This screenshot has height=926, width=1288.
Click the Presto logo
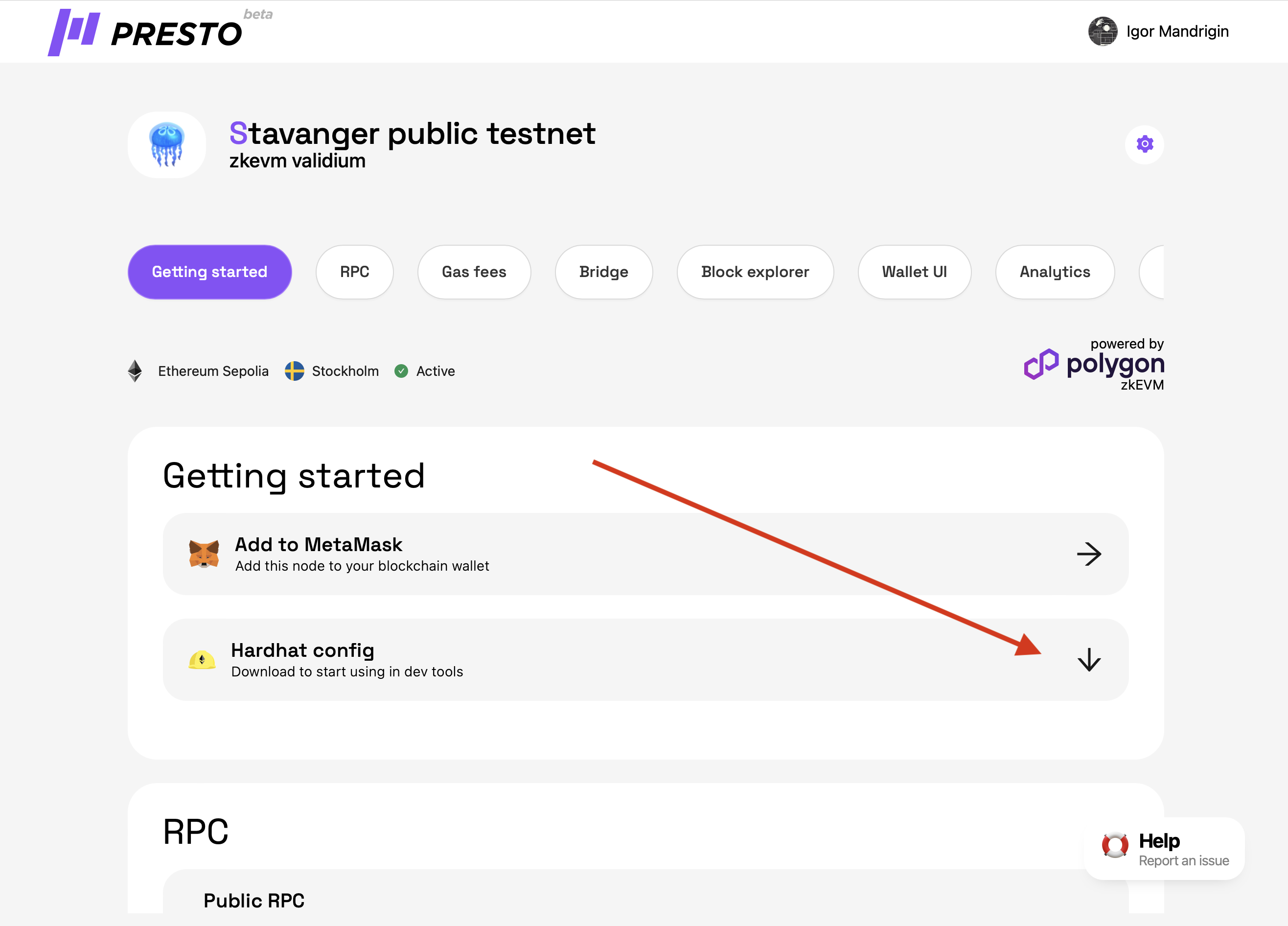(145, 32)
